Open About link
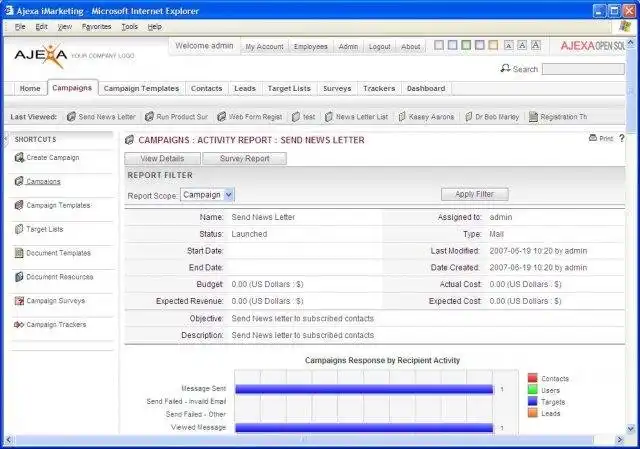 [x=410, y=47]
